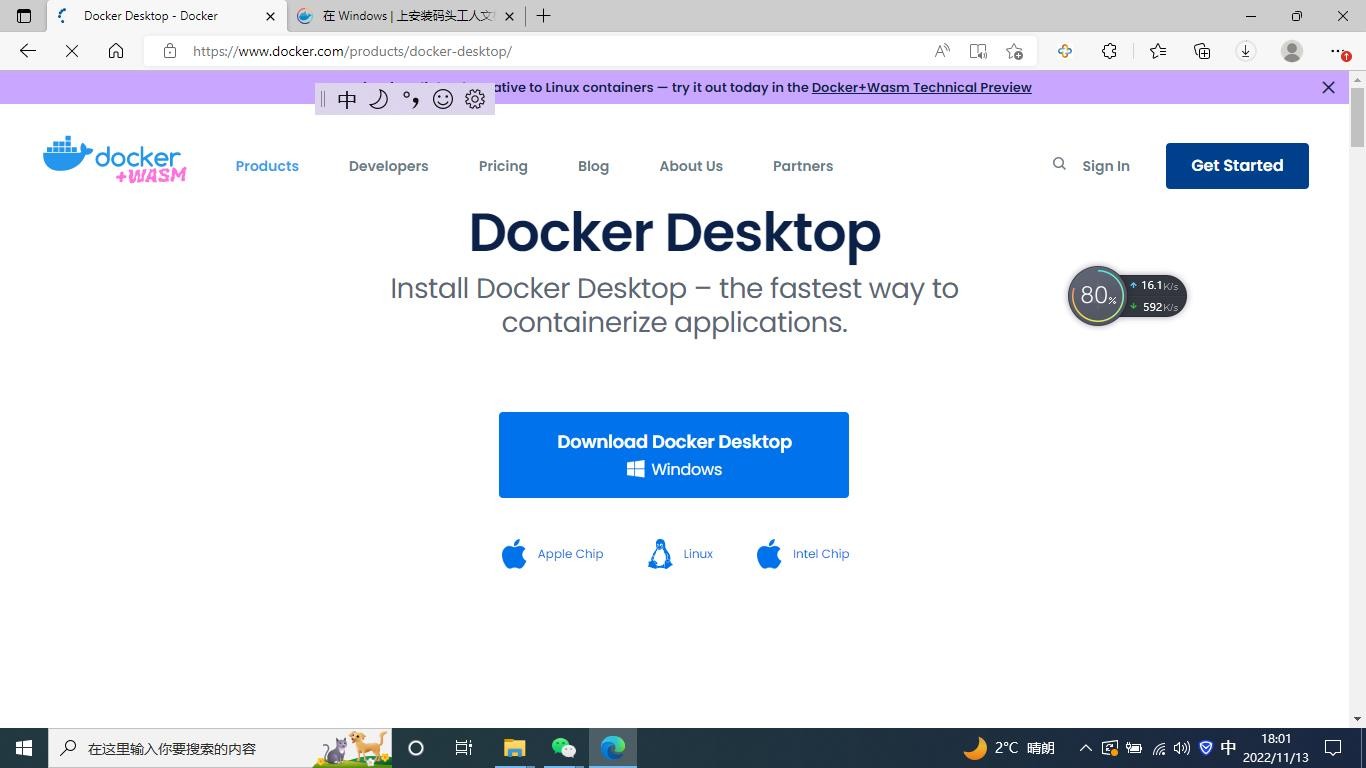
Task: Open the user profile avatar
Action: 1292,51
